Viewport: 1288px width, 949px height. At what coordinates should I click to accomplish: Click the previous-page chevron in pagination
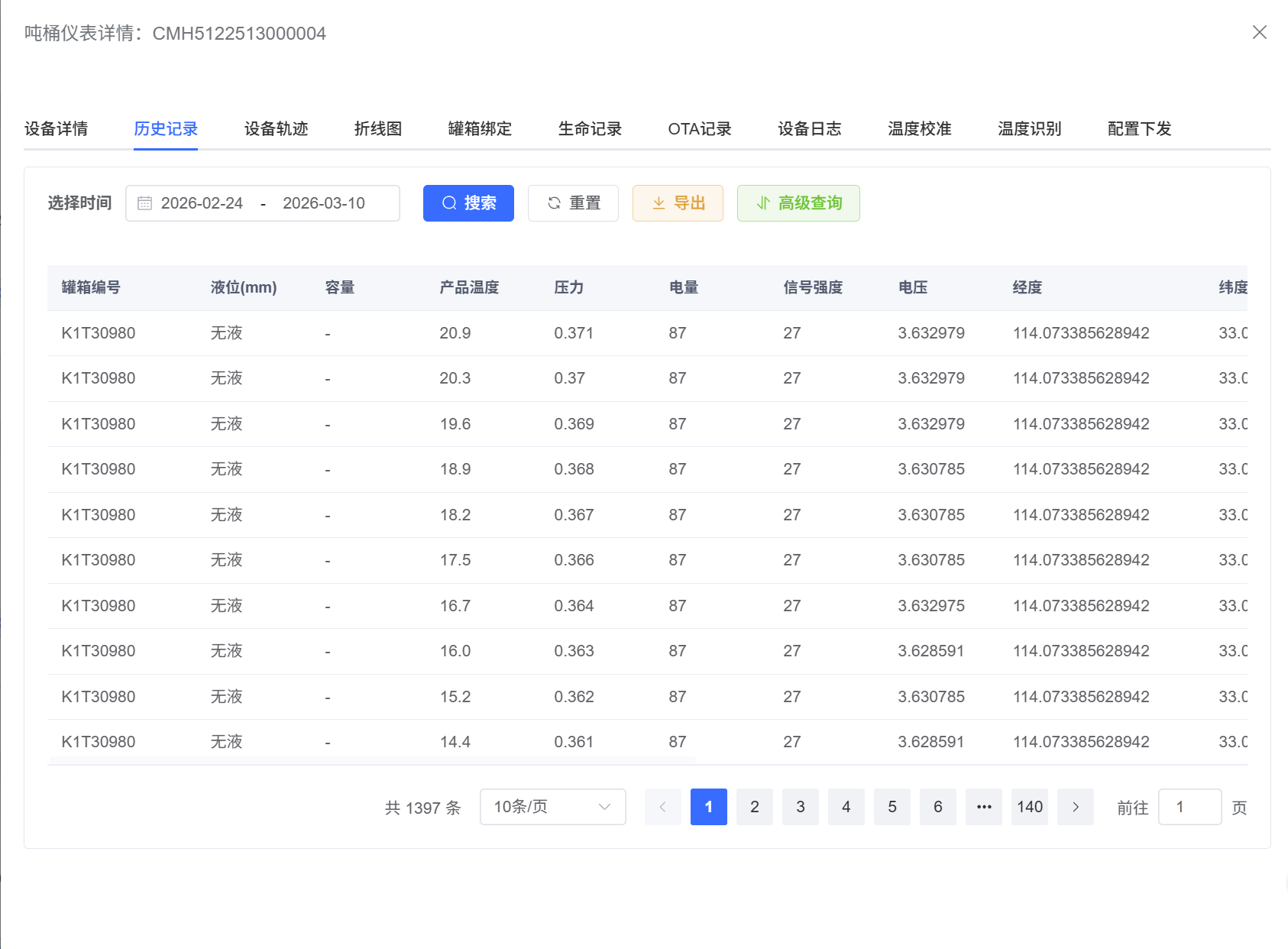tap(662, 807)
